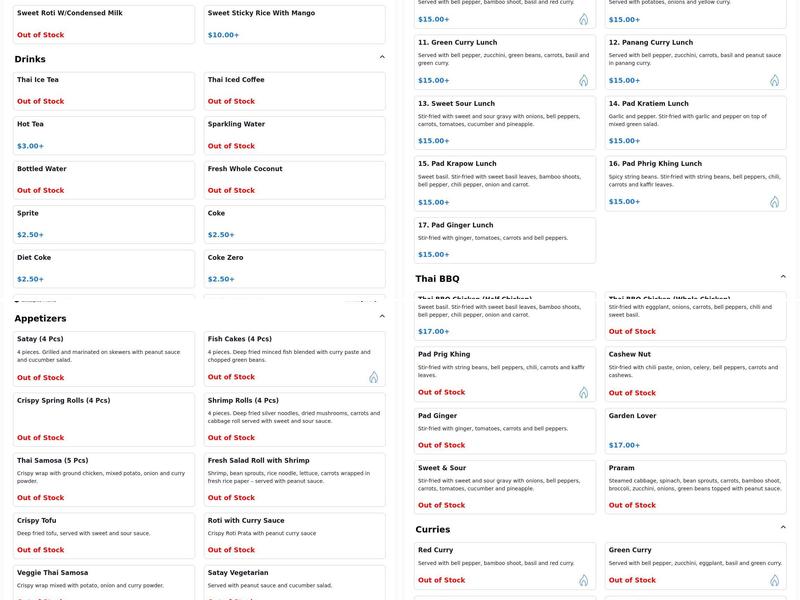Collapse the Drinks section
Image resolution: width=800 pixels, height=600 pixels.
[x=382, y=58]
